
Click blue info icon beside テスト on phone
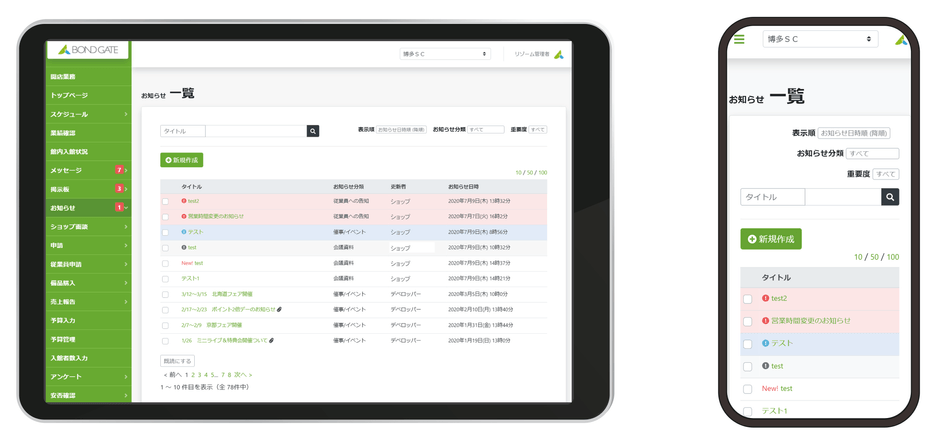coord(765,343)
